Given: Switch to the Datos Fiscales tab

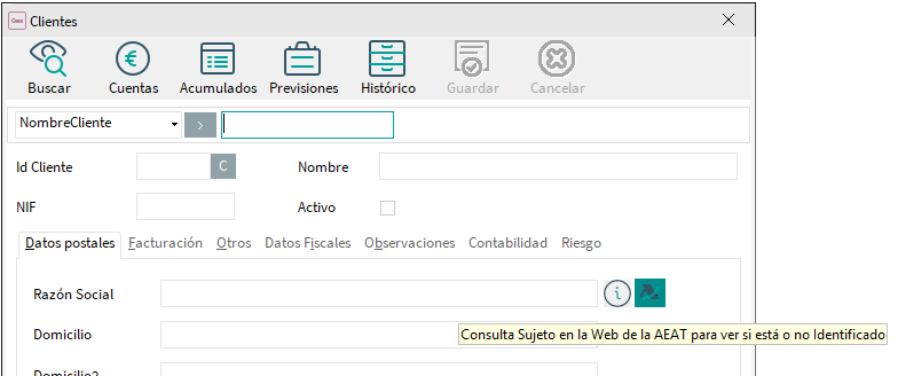Looking at the screenshot, I should tap(307, 243).
